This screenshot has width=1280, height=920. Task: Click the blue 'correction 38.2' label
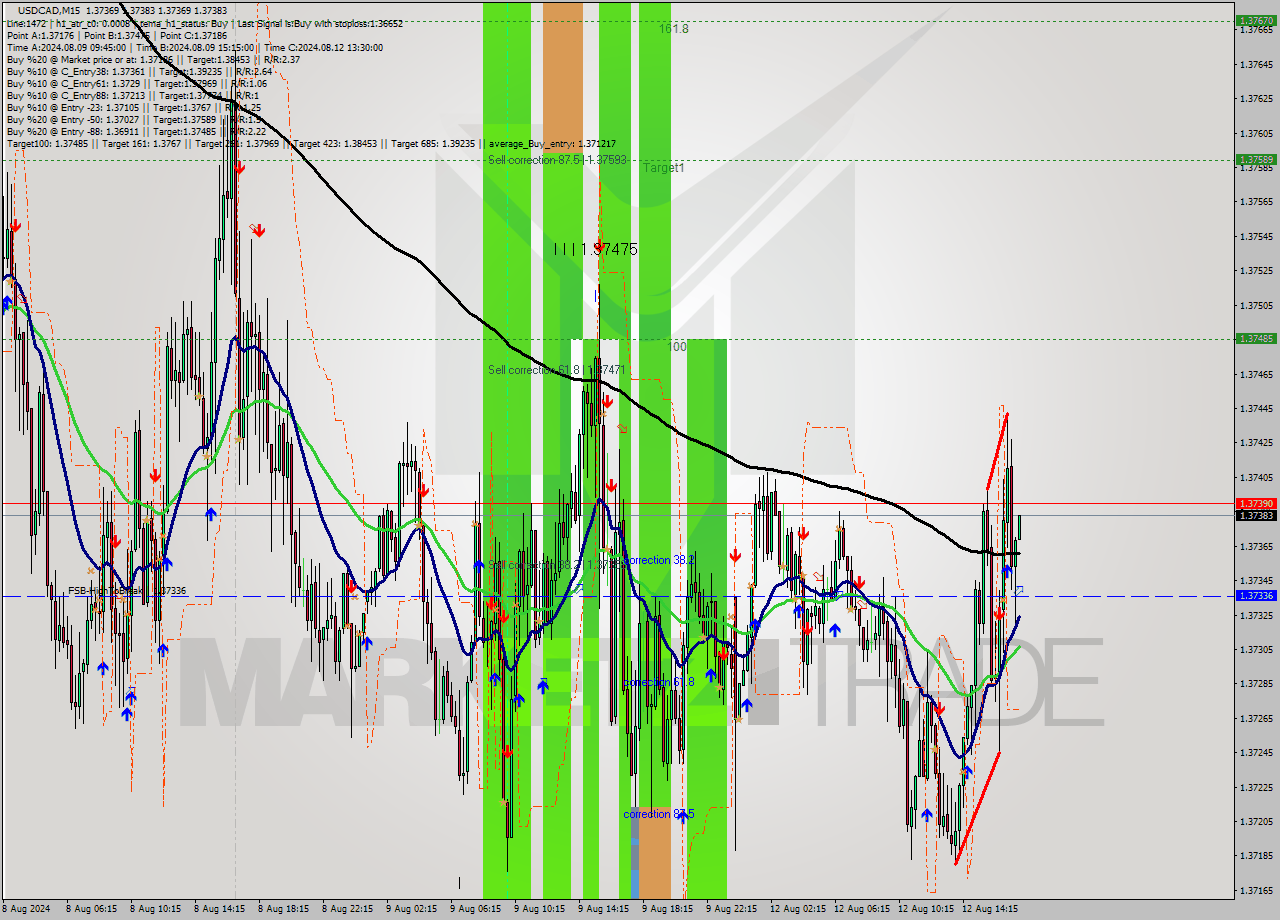click(x=658, y=560)
